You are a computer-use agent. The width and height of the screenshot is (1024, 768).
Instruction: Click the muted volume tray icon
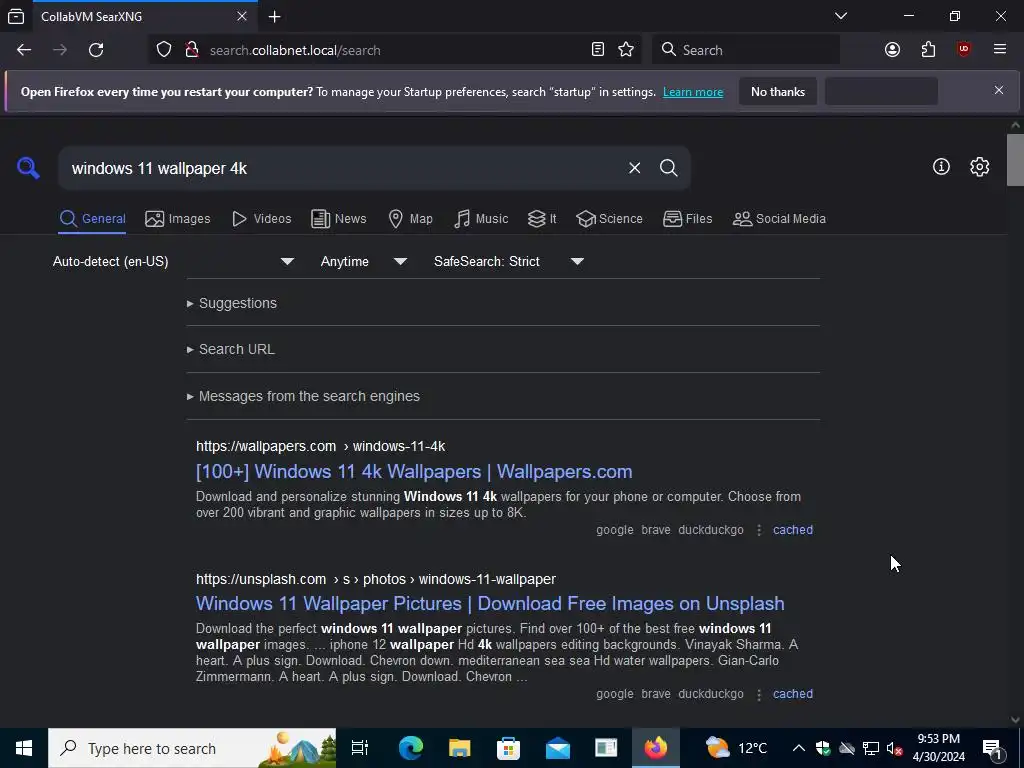[x=894, y=748]
